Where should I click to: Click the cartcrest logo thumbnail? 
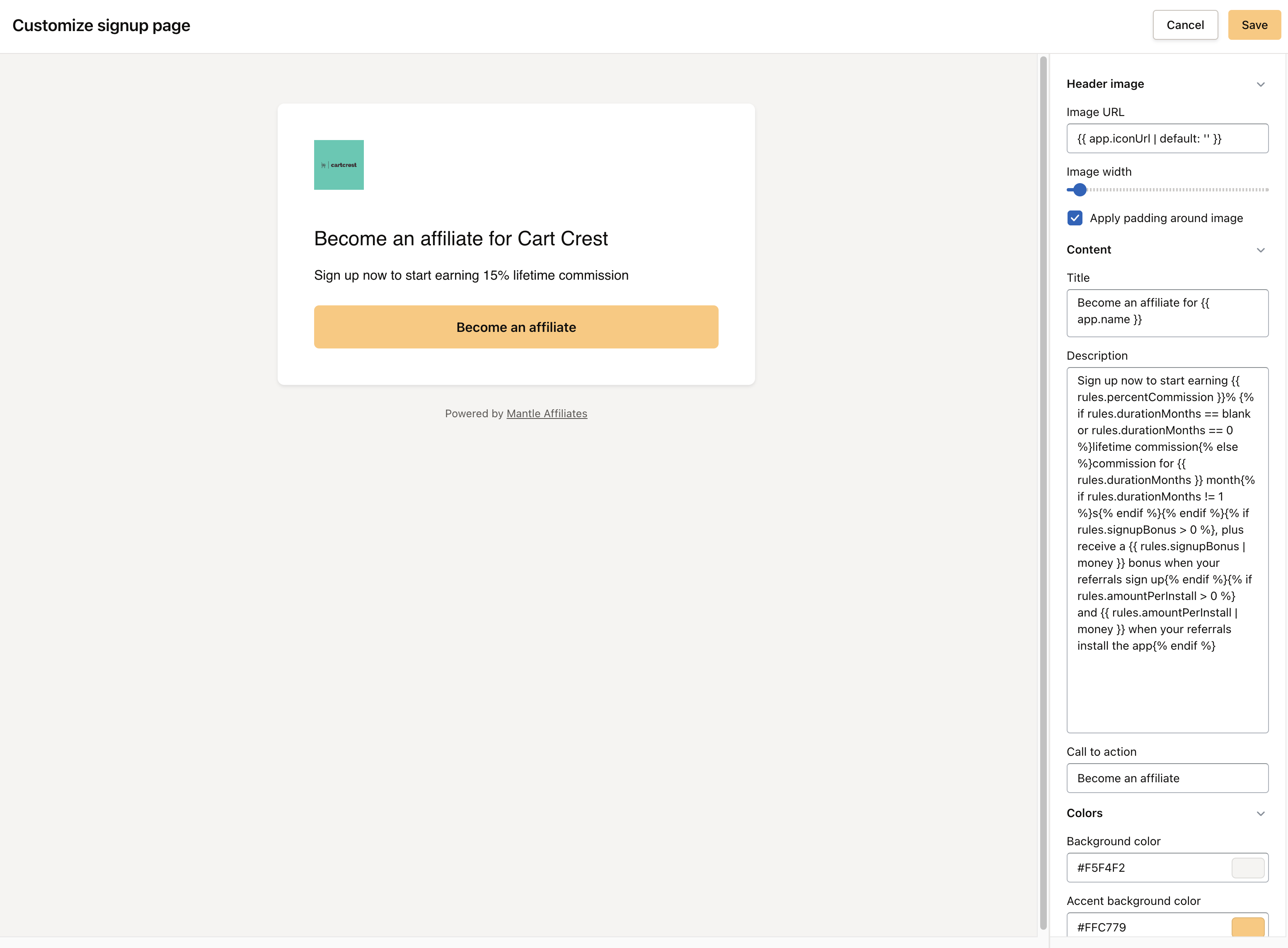coord(339,164)
